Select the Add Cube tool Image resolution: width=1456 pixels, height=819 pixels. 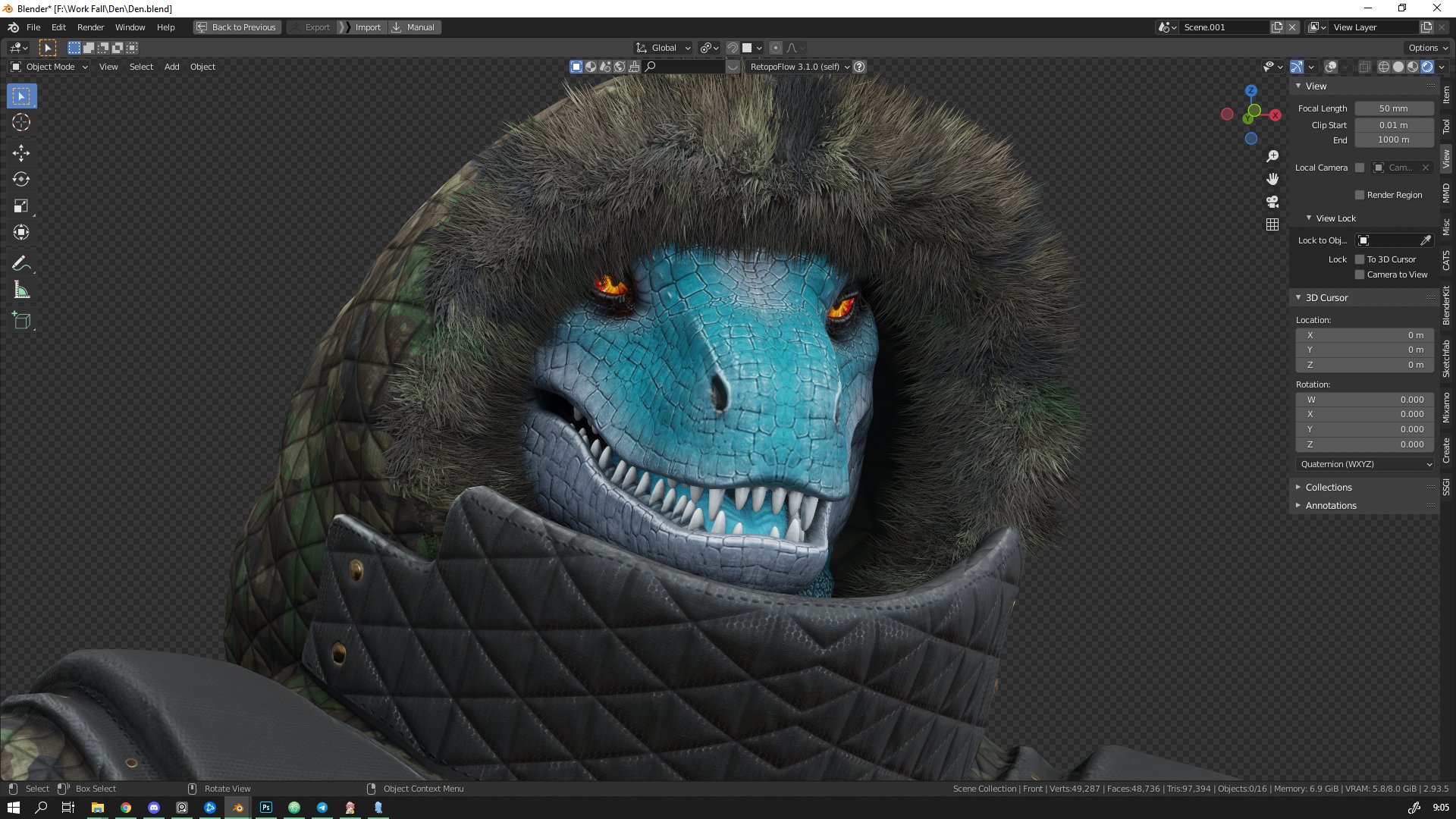tap(21, 320)
